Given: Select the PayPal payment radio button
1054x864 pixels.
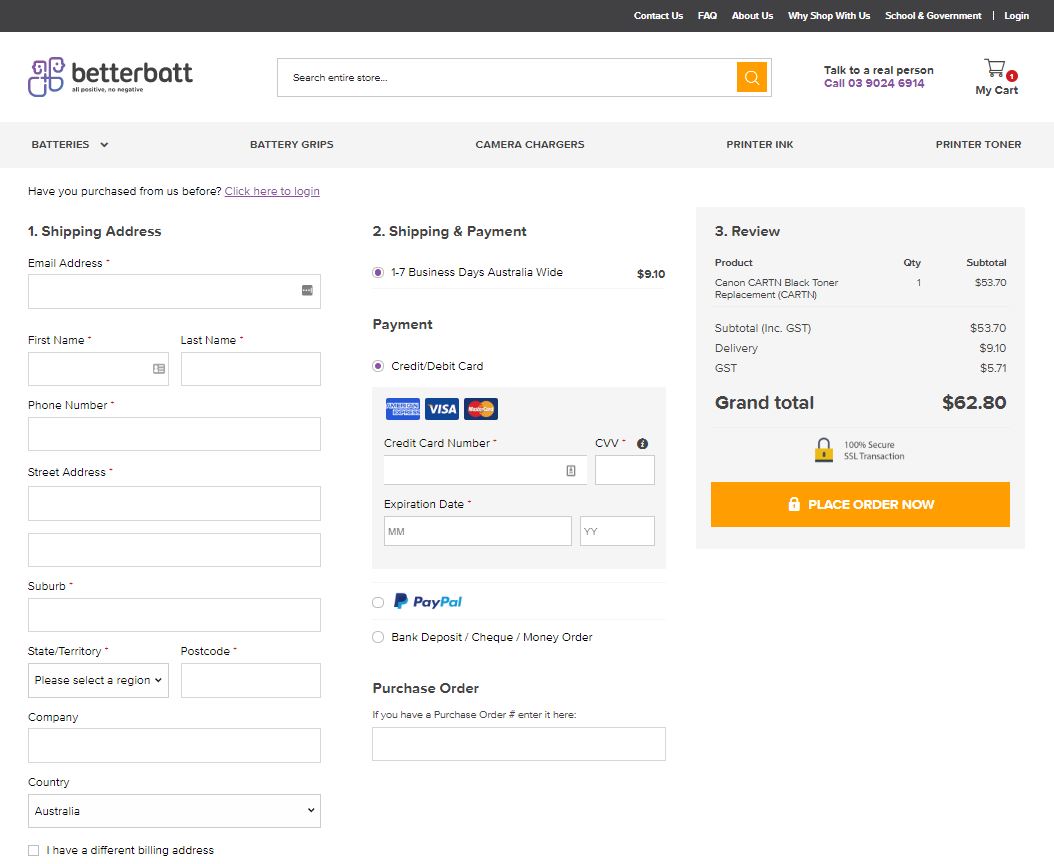Looking at the screenshot, I should [x=378, y=602].
